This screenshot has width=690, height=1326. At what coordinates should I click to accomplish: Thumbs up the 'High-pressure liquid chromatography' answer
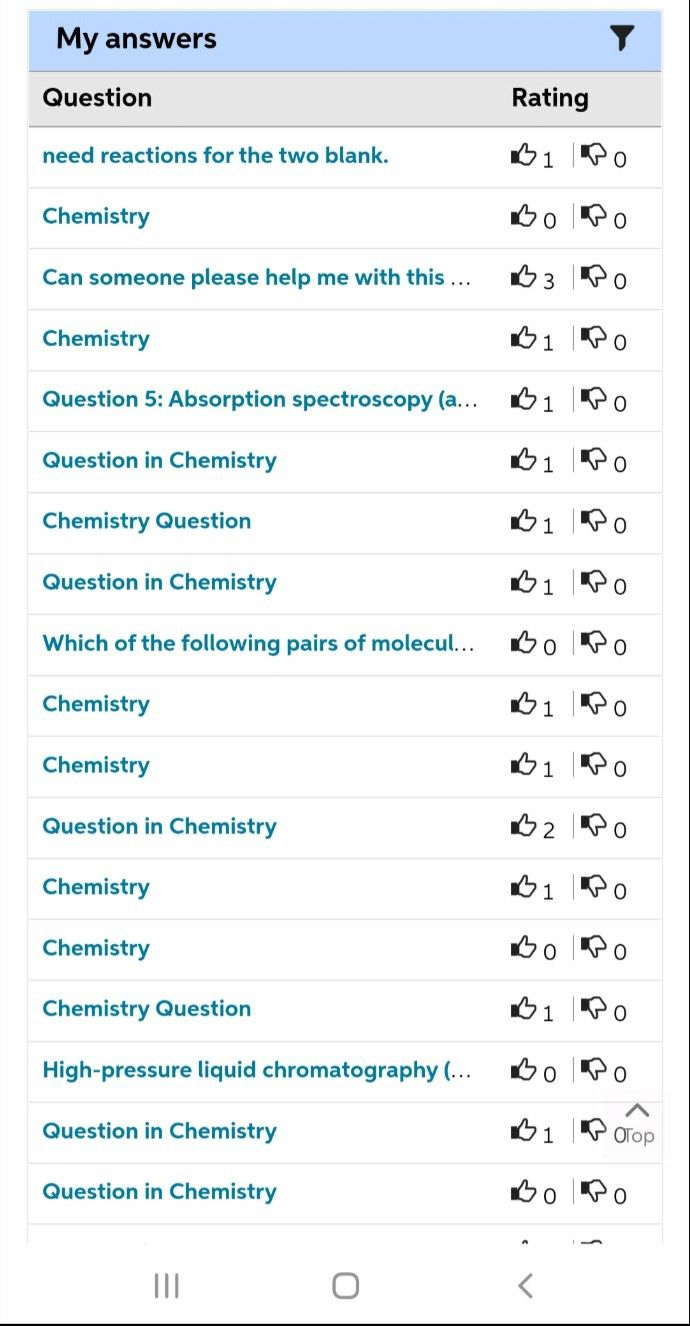[x=524, y=1070]
